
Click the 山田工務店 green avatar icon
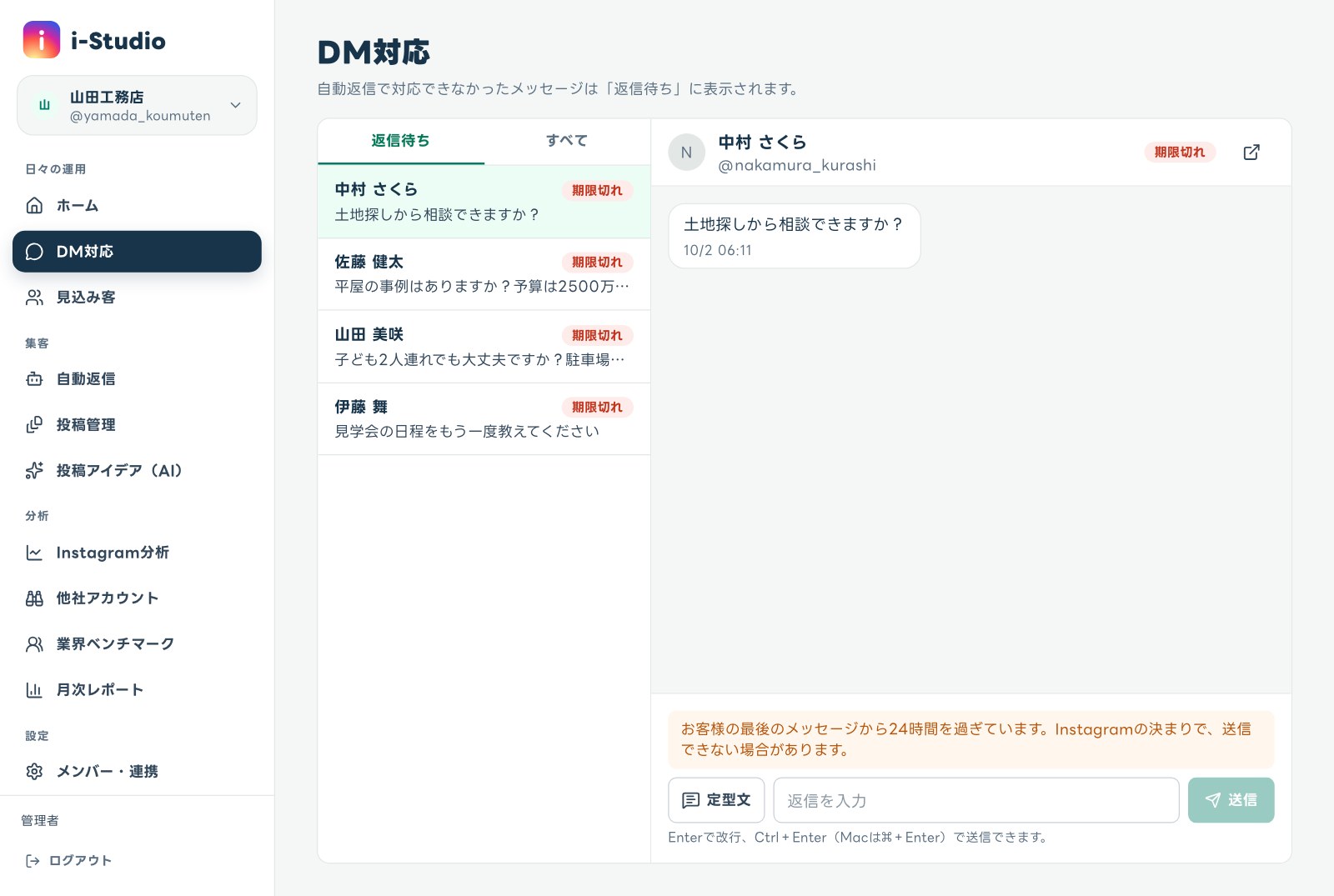point(45,105)
